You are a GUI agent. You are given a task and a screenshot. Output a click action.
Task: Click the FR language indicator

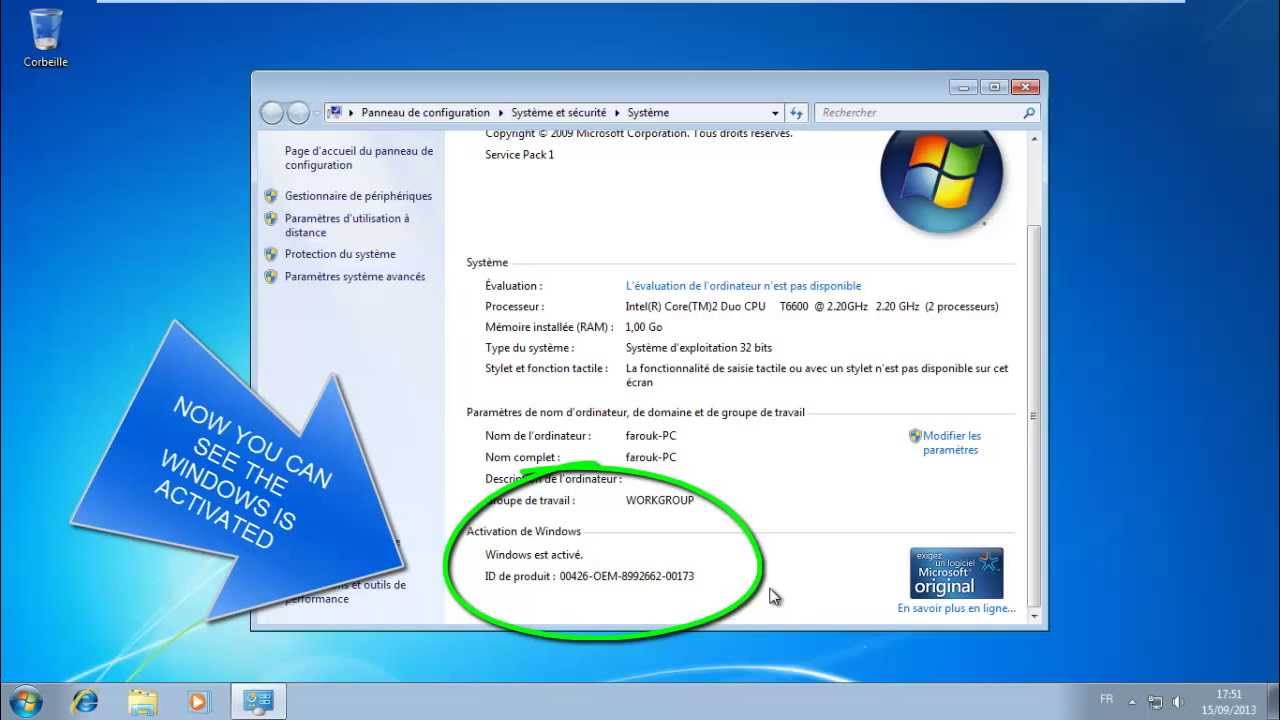(1106, 699)
